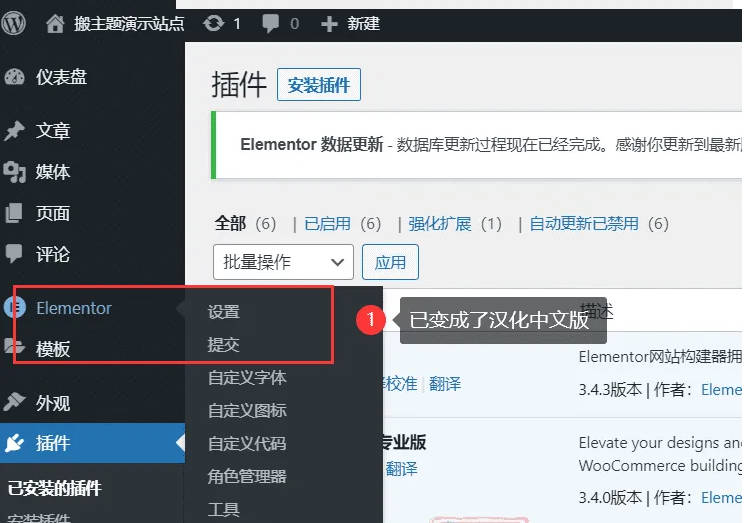This screenshot has height=523, width=744.
Task: Click author link after 3.4.3版本
Action: tap(722, 390)
